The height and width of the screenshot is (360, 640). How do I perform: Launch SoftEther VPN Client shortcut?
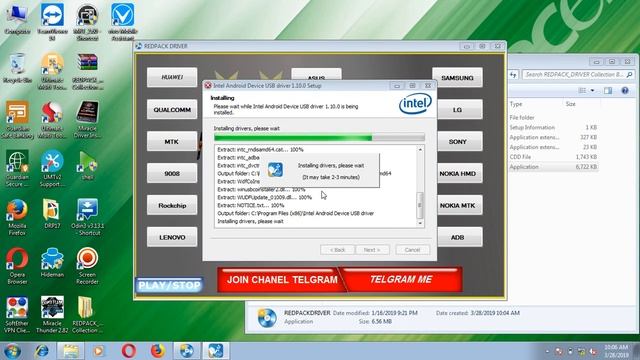click(17, 314)
